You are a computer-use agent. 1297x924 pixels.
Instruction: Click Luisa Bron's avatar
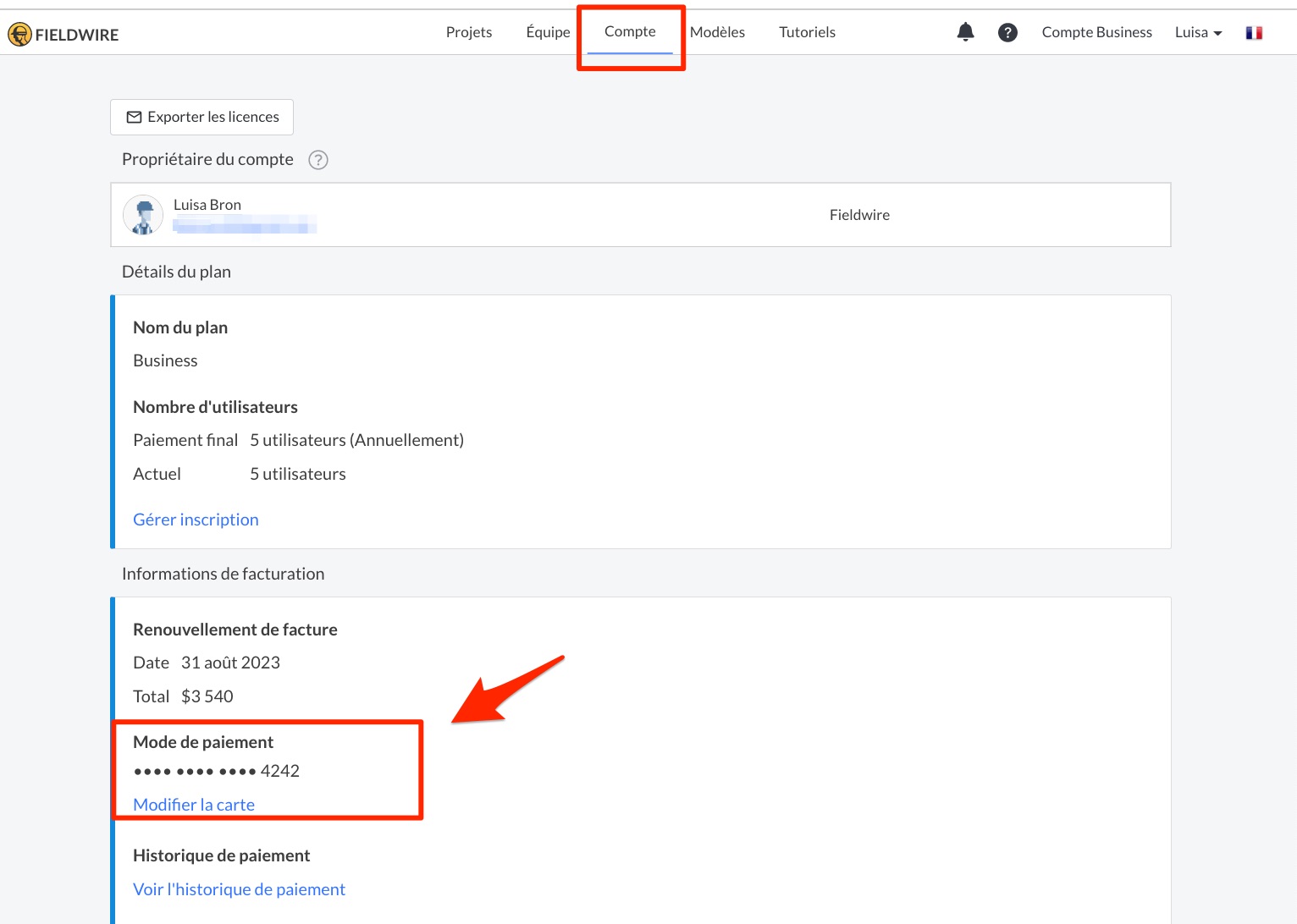pos(143,215)
